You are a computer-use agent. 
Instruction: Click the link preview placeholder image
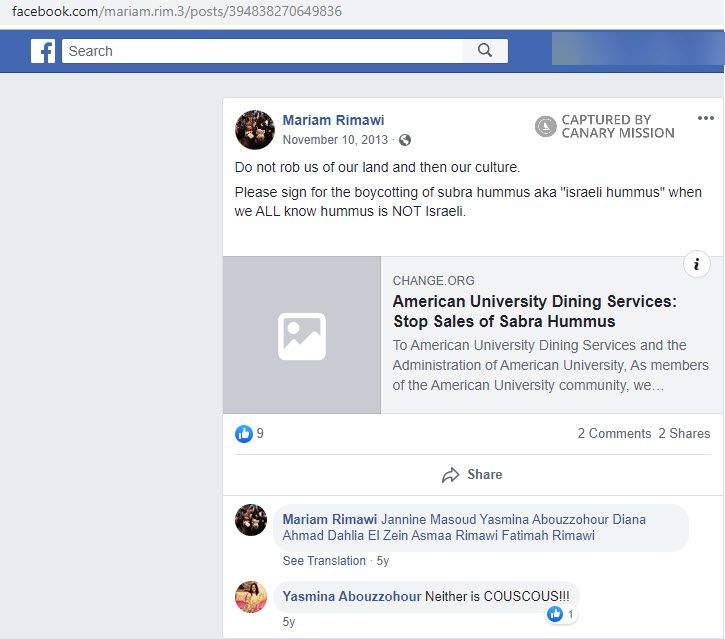(301, 336)
